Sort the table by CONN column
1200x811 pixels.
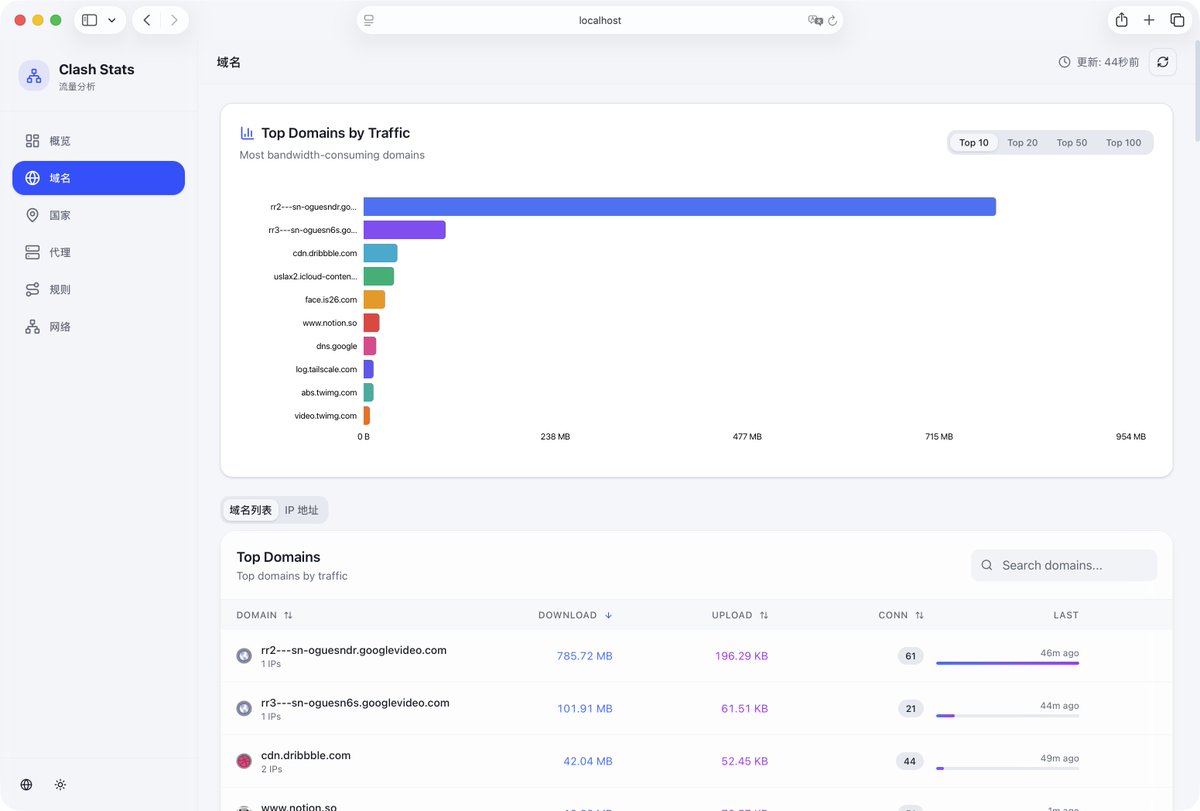pyautogui.click(x=901, y=615)
